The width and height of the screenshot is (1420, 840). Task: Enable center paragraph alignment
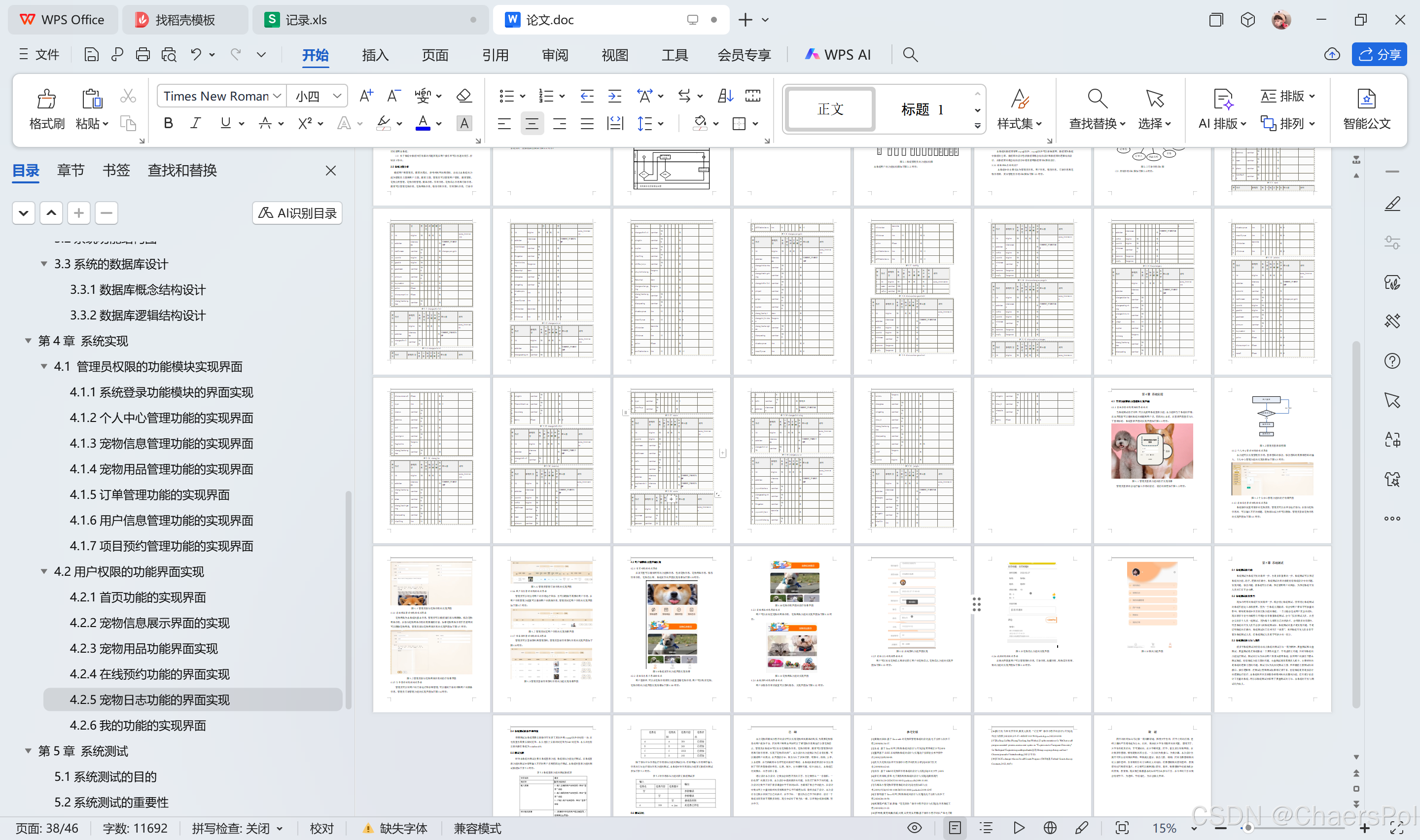tap(532, 123)
